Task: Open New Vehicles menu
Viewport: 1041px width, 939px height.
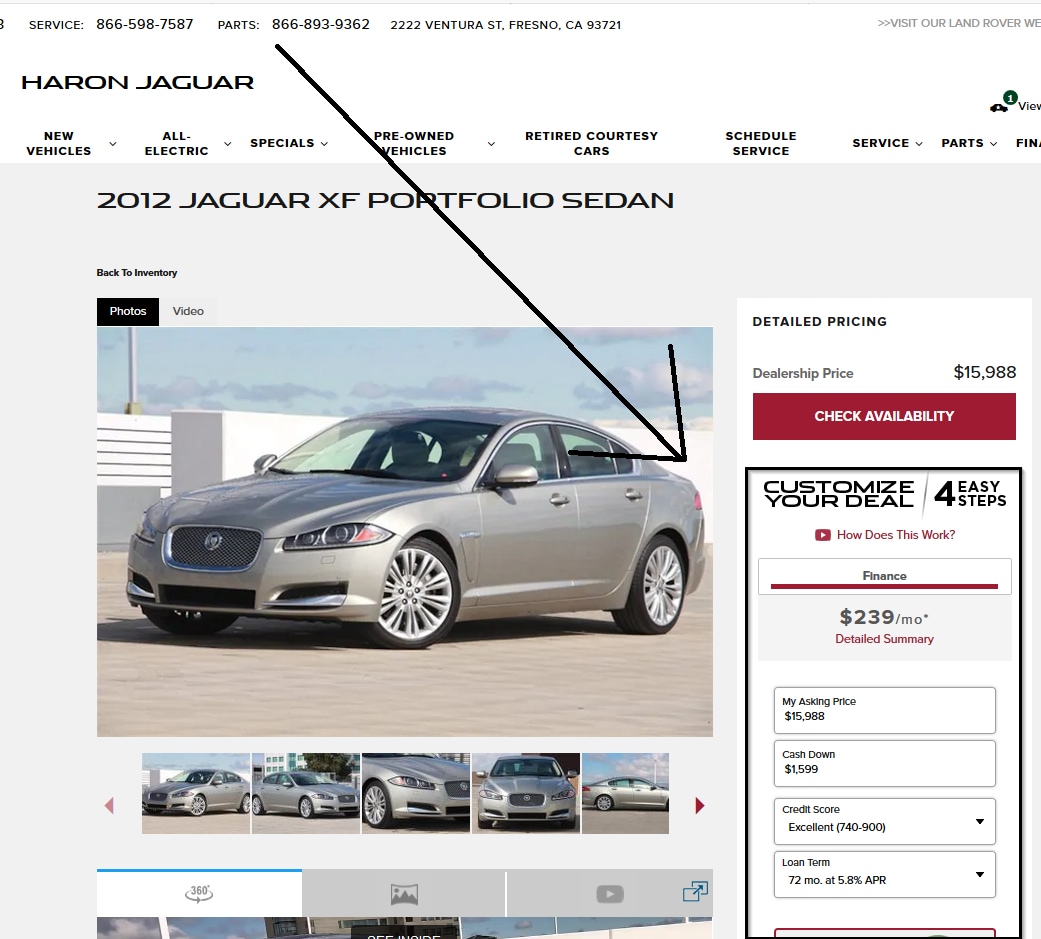Action: pos(59,143)
